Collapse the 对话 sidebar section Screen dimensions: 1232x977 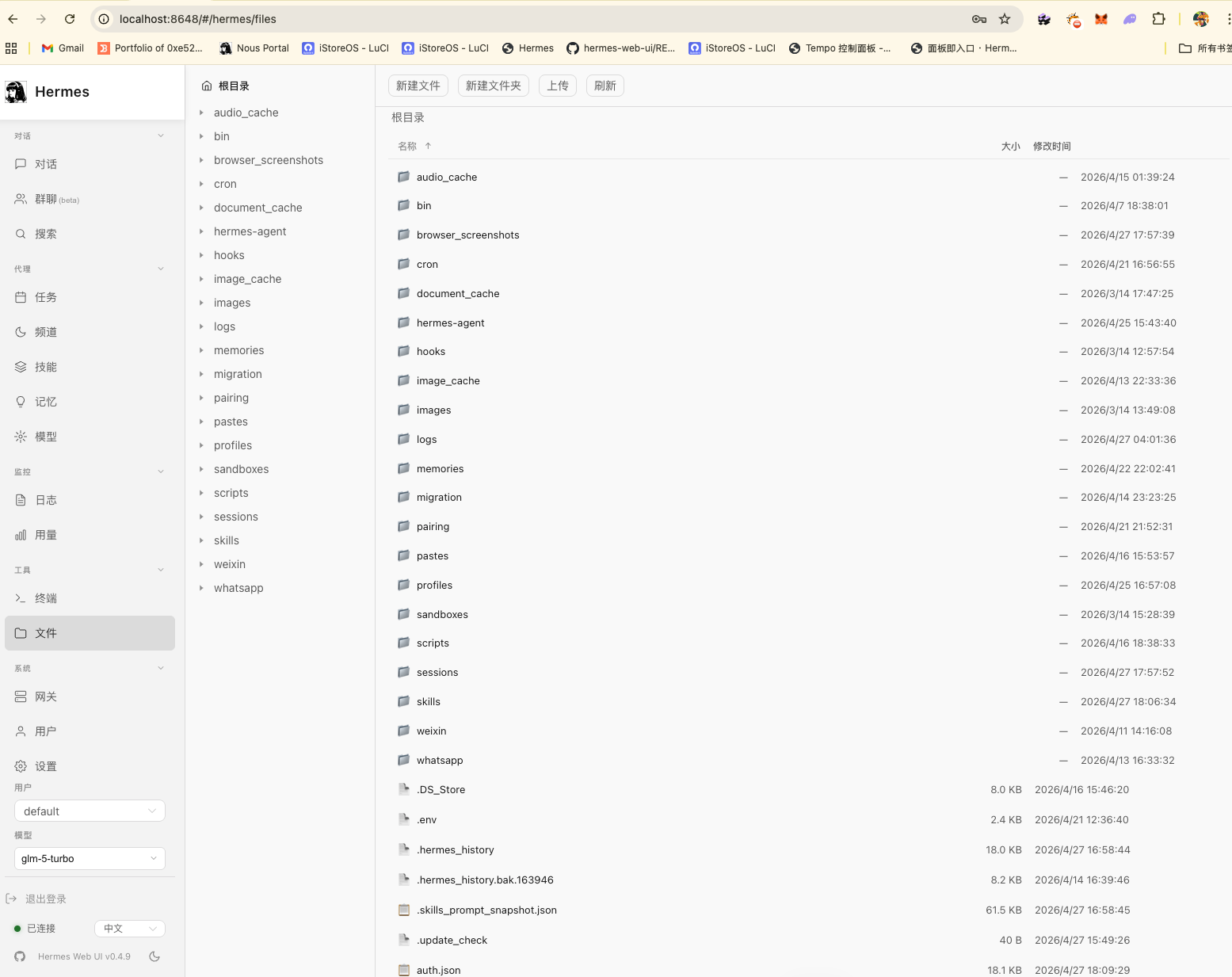point(161,135)
